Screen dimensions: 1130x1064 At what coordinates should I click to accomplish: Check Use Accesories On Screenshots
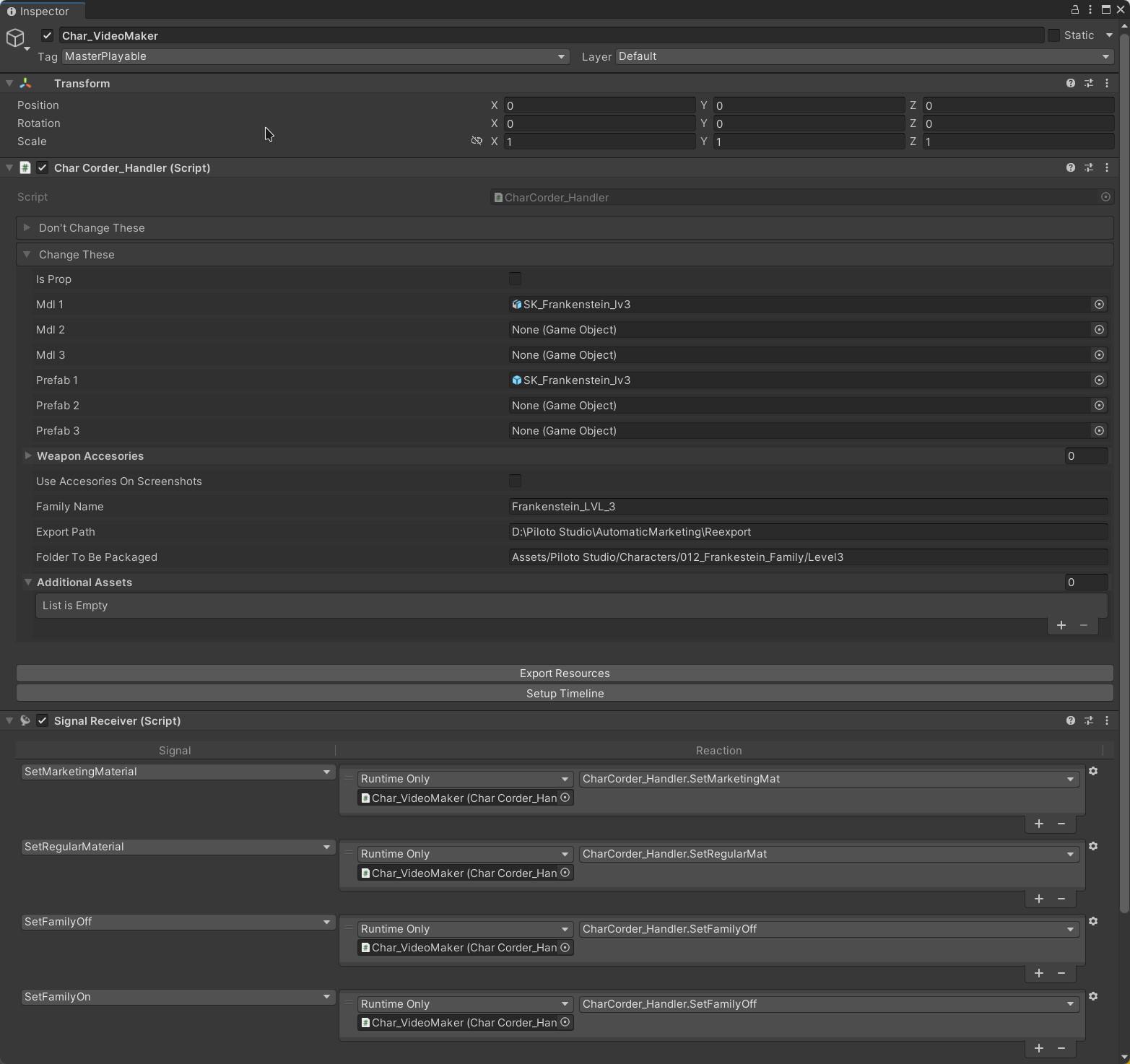(x=514, y=480)
